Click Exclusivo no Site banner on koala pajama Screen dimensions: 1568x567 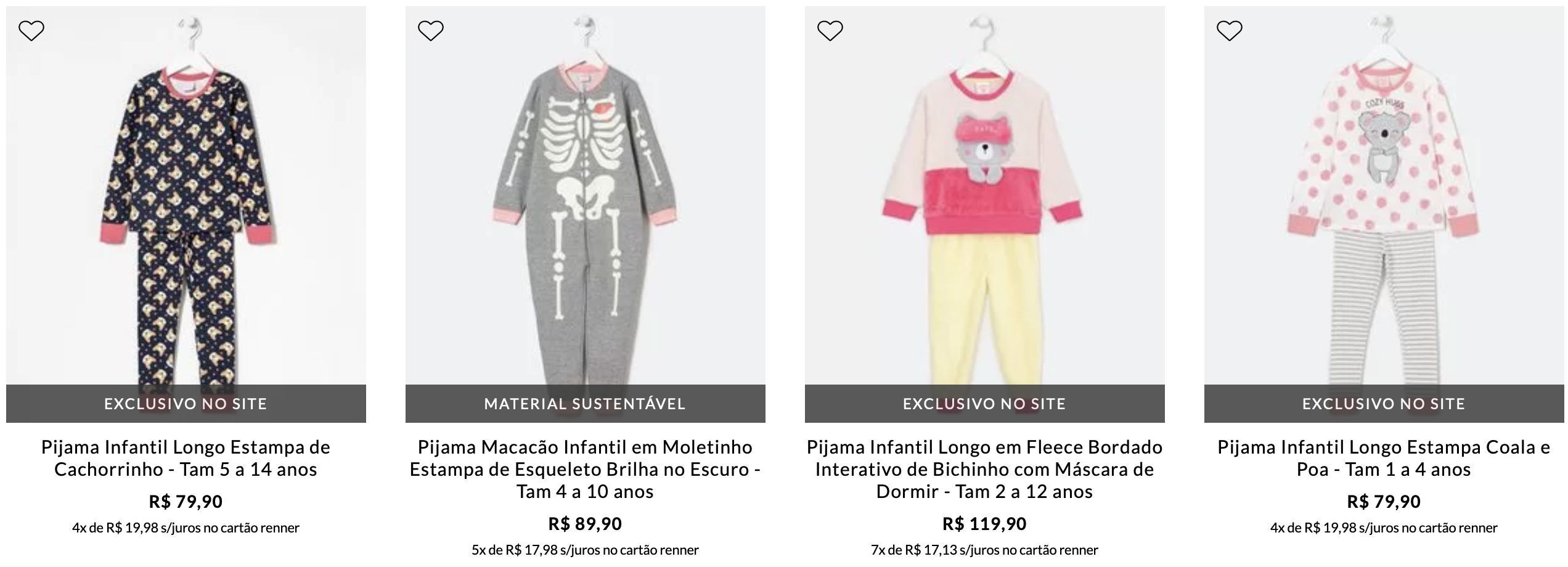coord(1384,404)
